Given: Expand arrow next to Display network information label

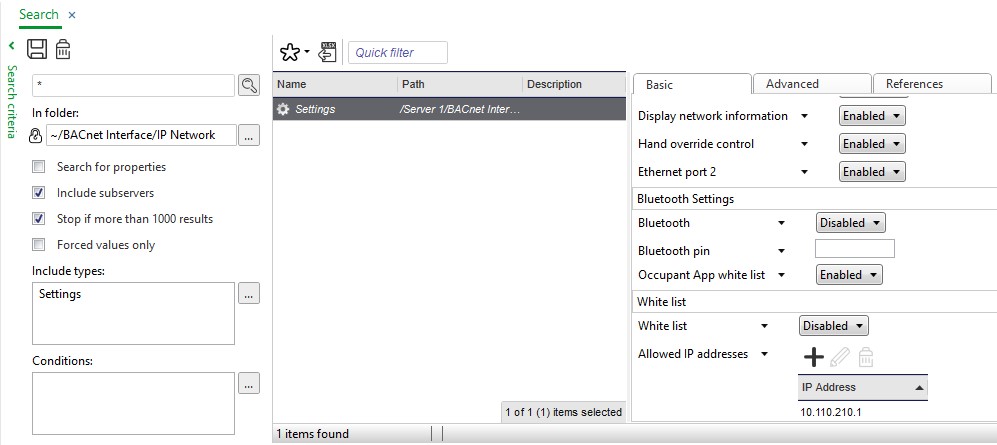Looking at the screenshot, I should click(804, 116).
